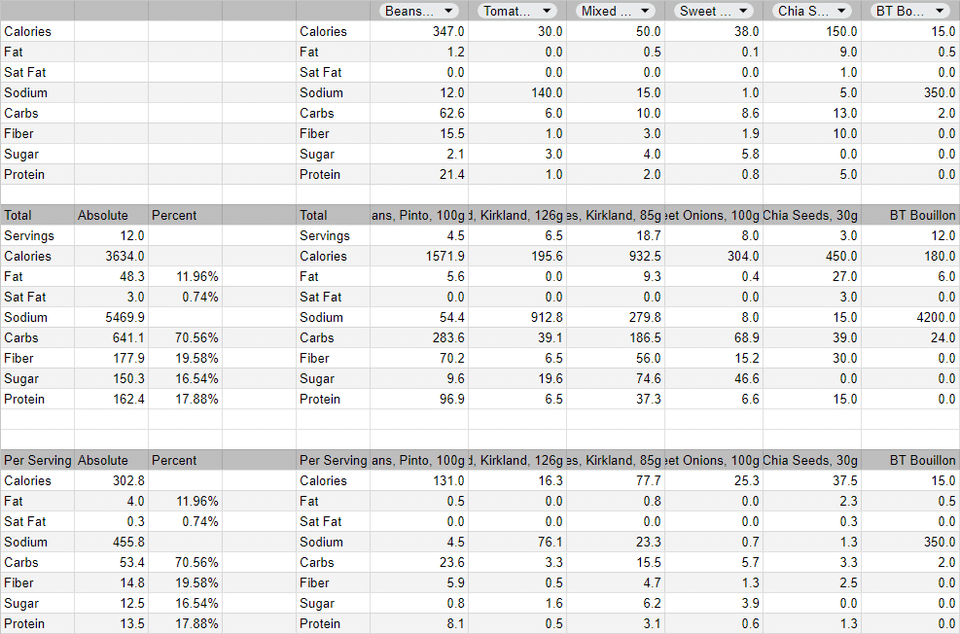The height and width of the screenshot is (634, 960).
Task: Select the Per Serving Calories cell 302.8
Action: tap(111, 480)
